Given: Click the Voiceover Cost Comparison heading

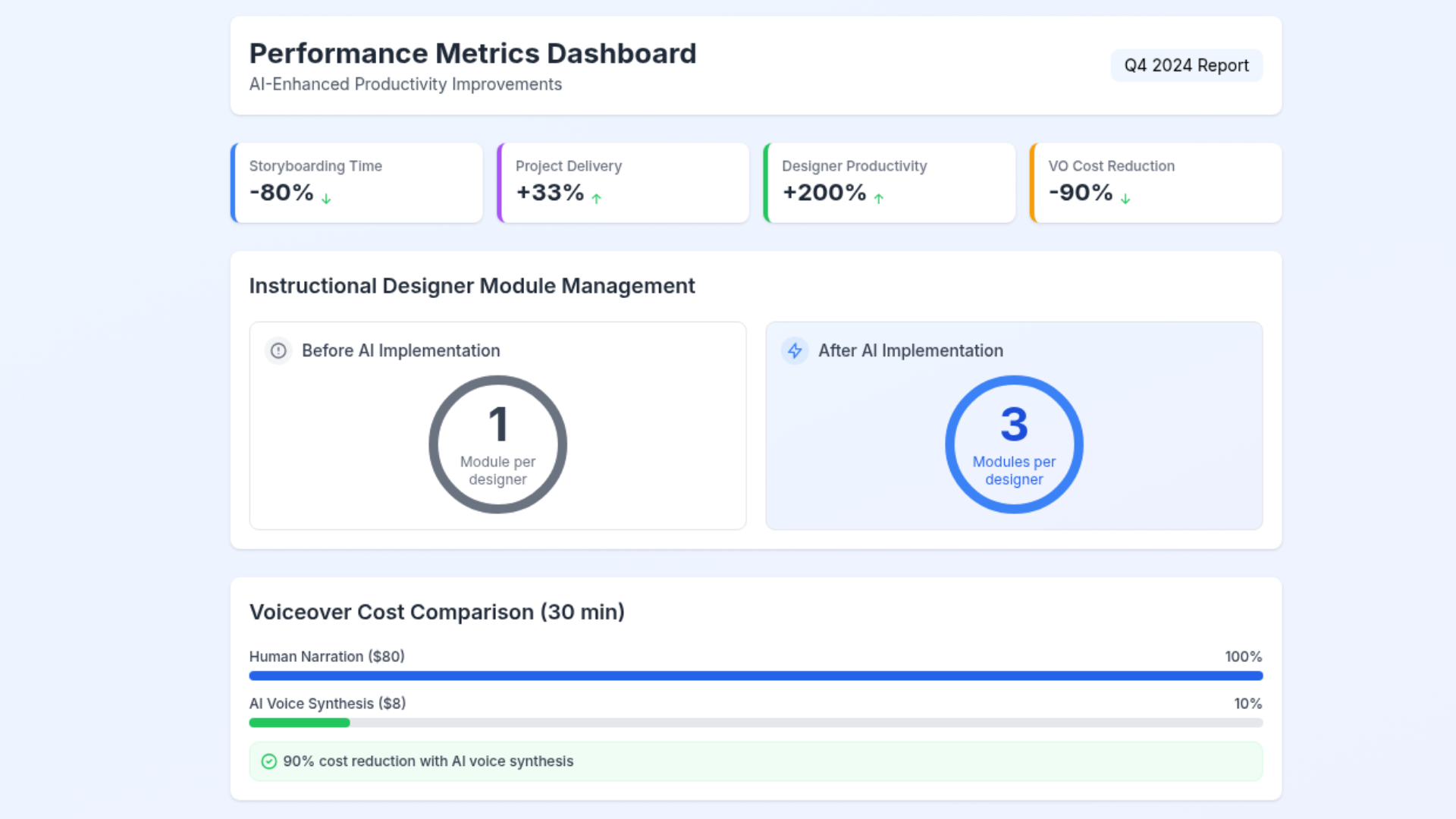Looking at the screenshot, I should tap(437, 612).
